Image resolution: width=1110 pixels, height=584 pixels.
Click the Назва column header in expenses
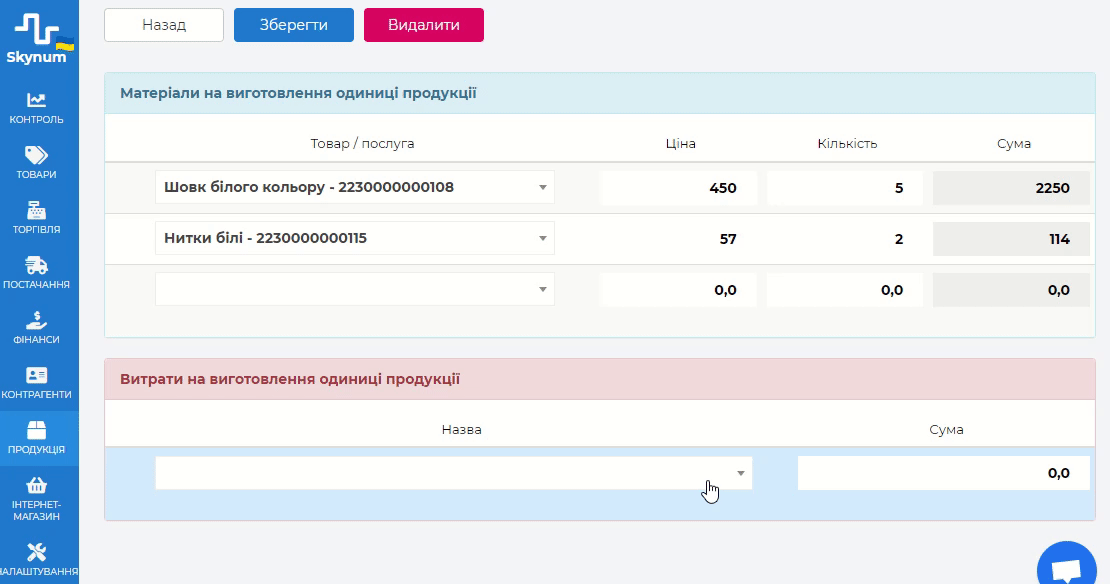(462, 430)
